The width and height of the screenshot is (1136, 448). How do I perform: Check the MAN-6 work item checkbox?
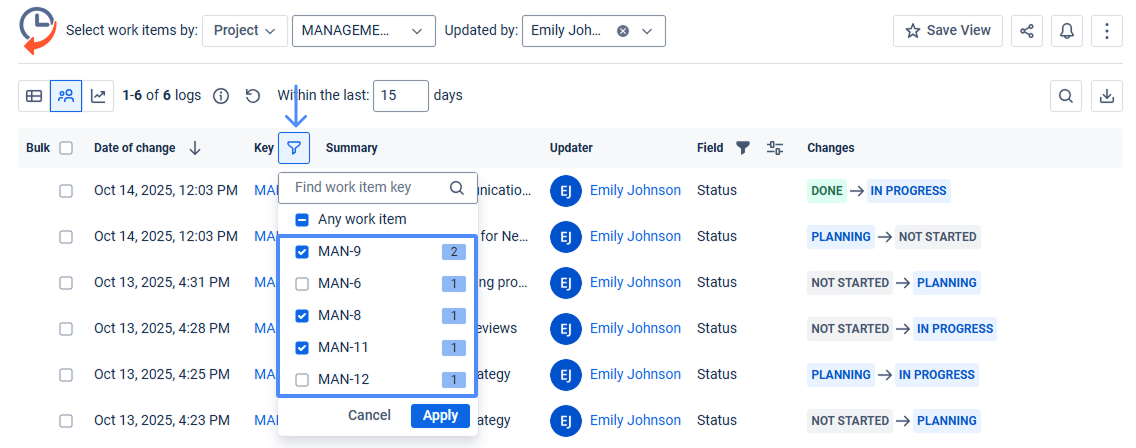coord(302,284)
